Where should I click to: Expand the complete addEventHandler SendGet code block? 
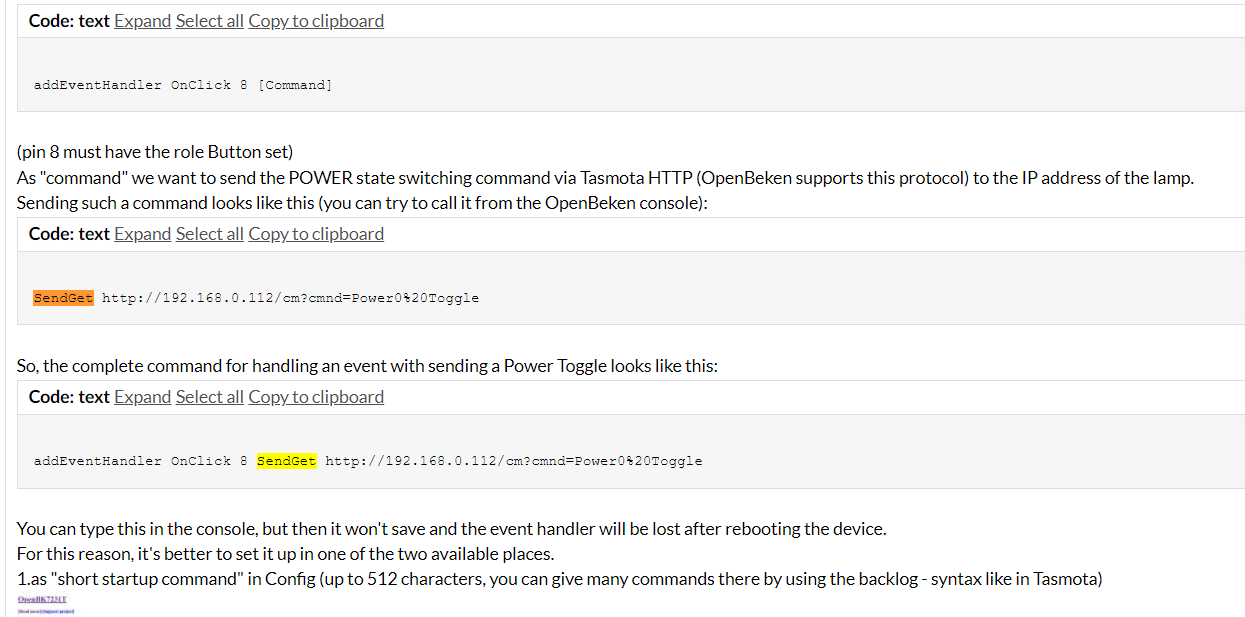(142, 397)
